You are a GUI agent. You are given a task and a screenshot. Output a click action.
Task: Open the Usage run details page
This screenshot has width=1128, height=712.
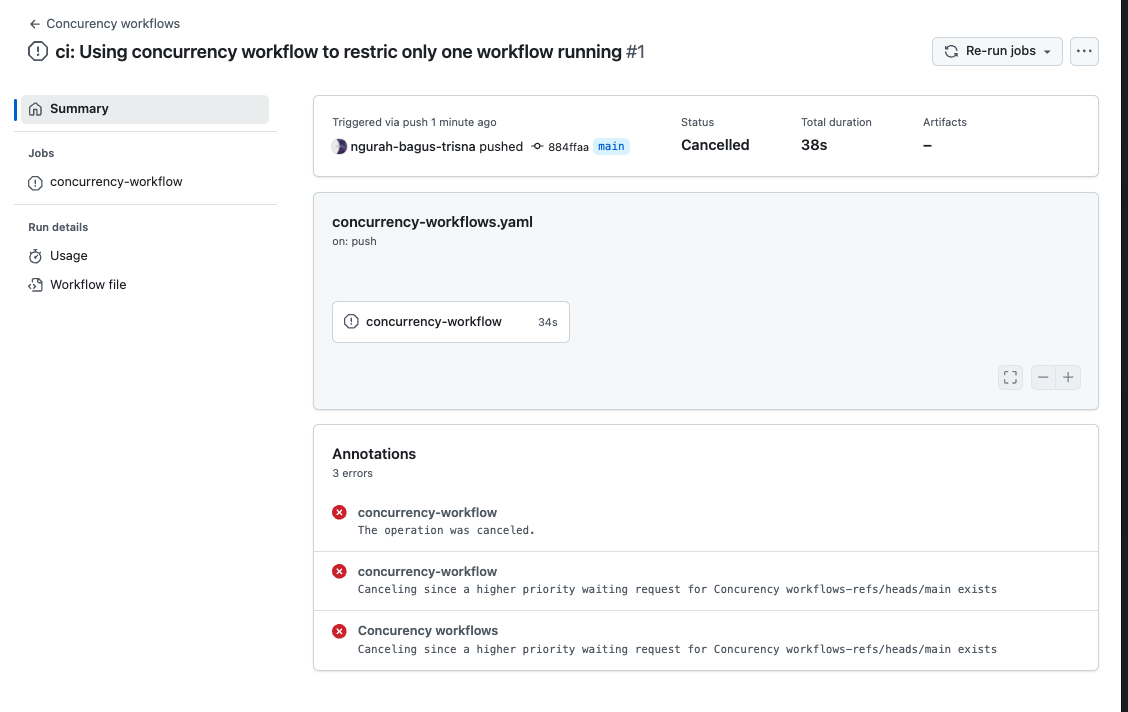(x=69, y=256)
